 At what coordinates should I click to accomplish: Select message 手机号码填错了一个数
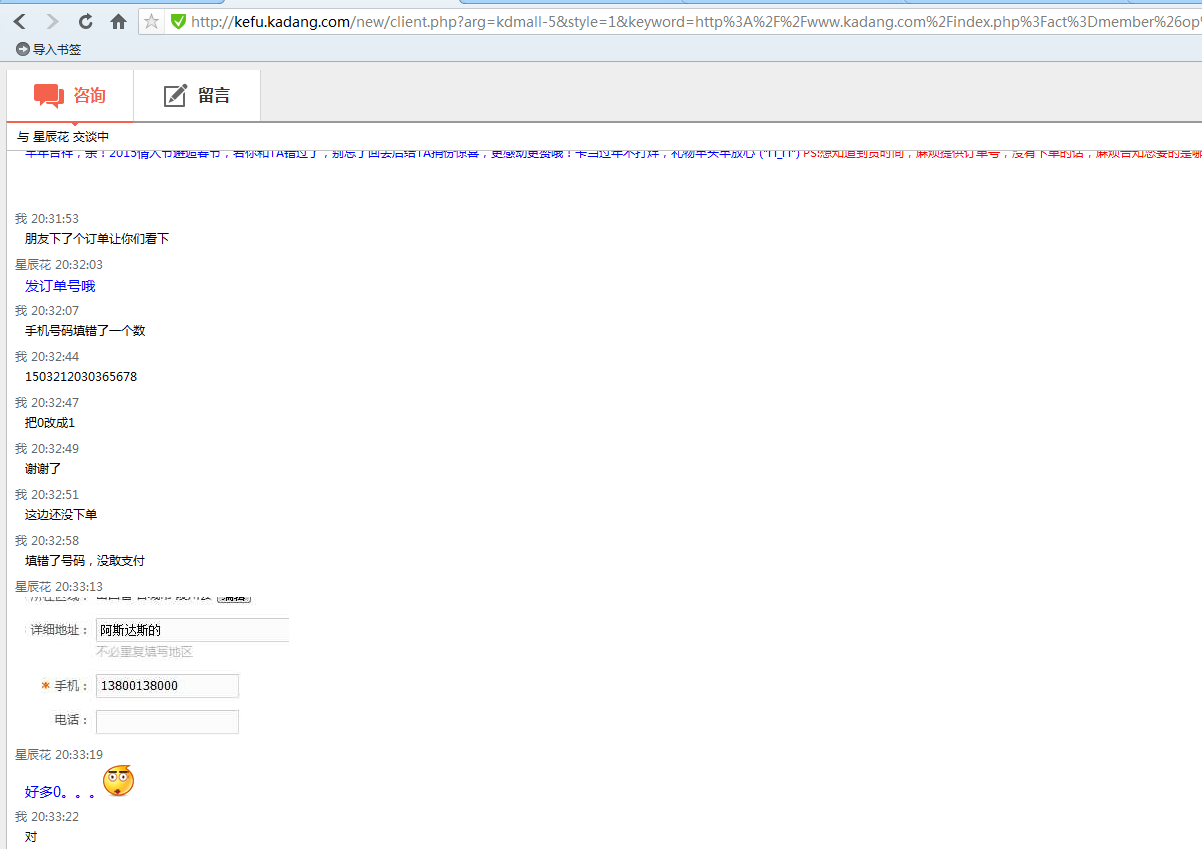tap(85, 331)
